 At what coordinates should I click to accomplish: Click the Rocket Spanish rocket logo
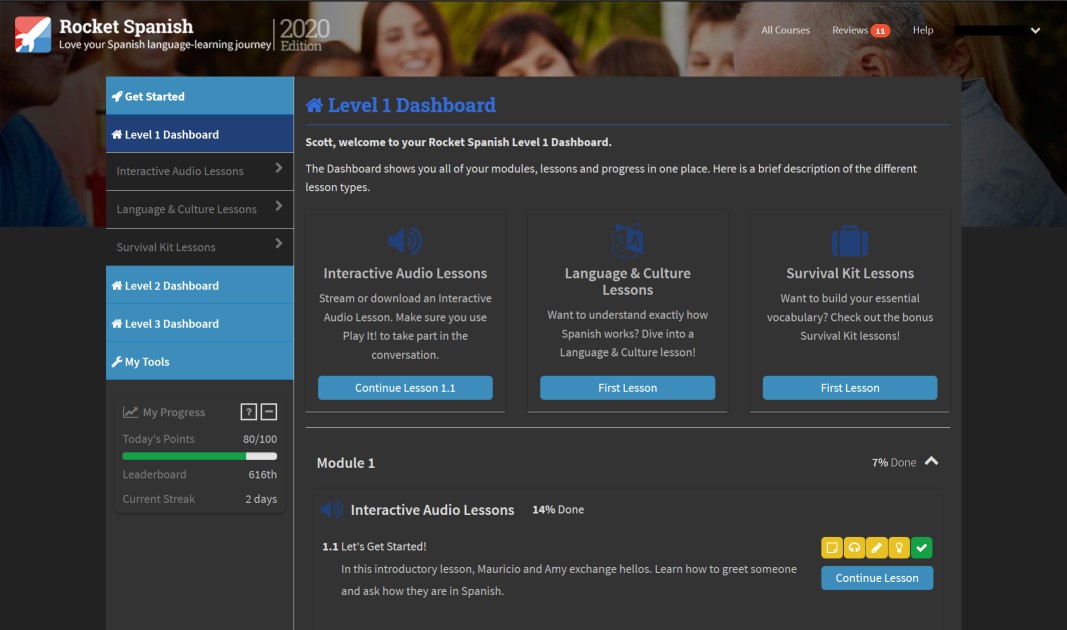(x=33, y=35)
